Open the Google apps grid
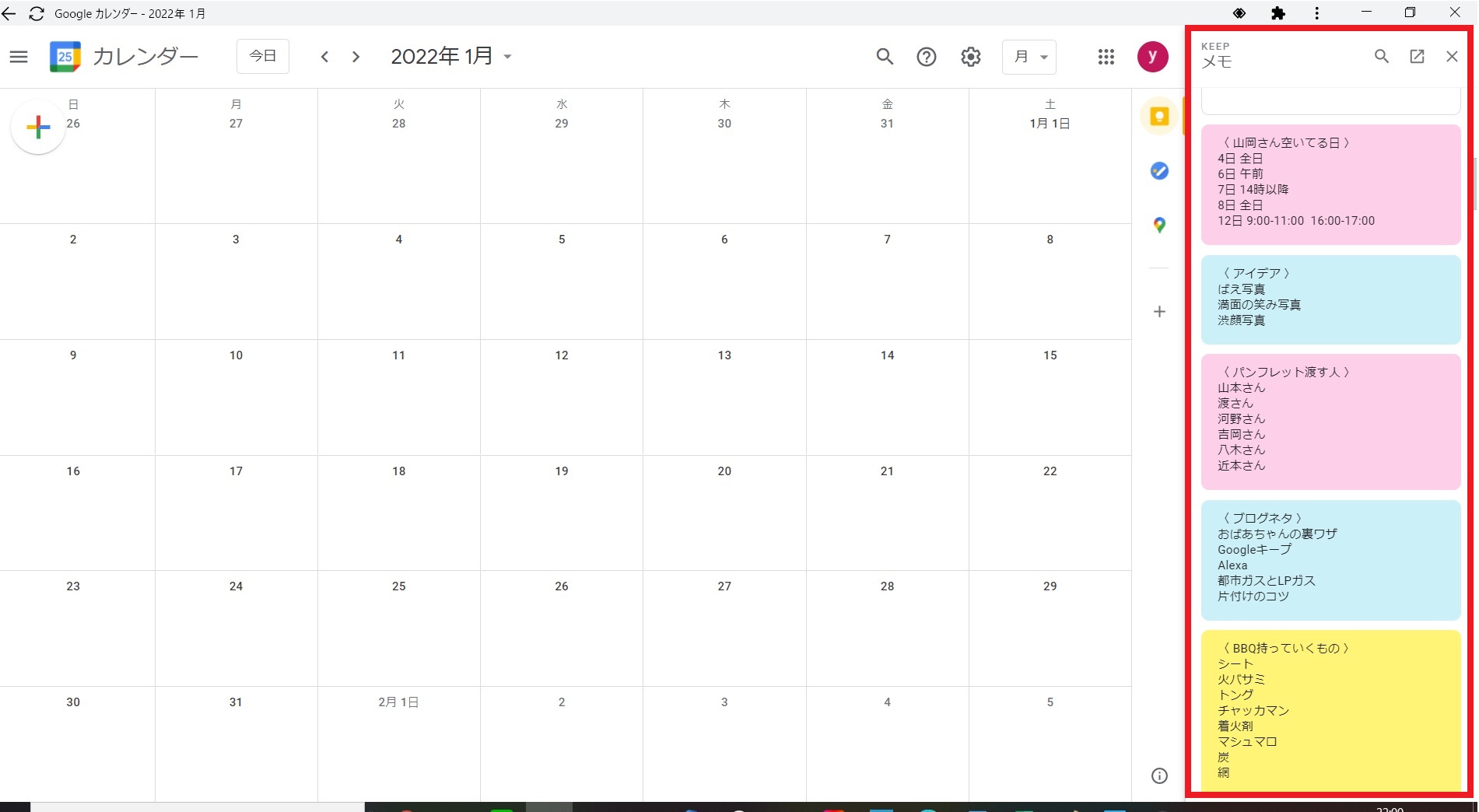This screenshot has height=812, width=1479. (x=1106, y=57)
